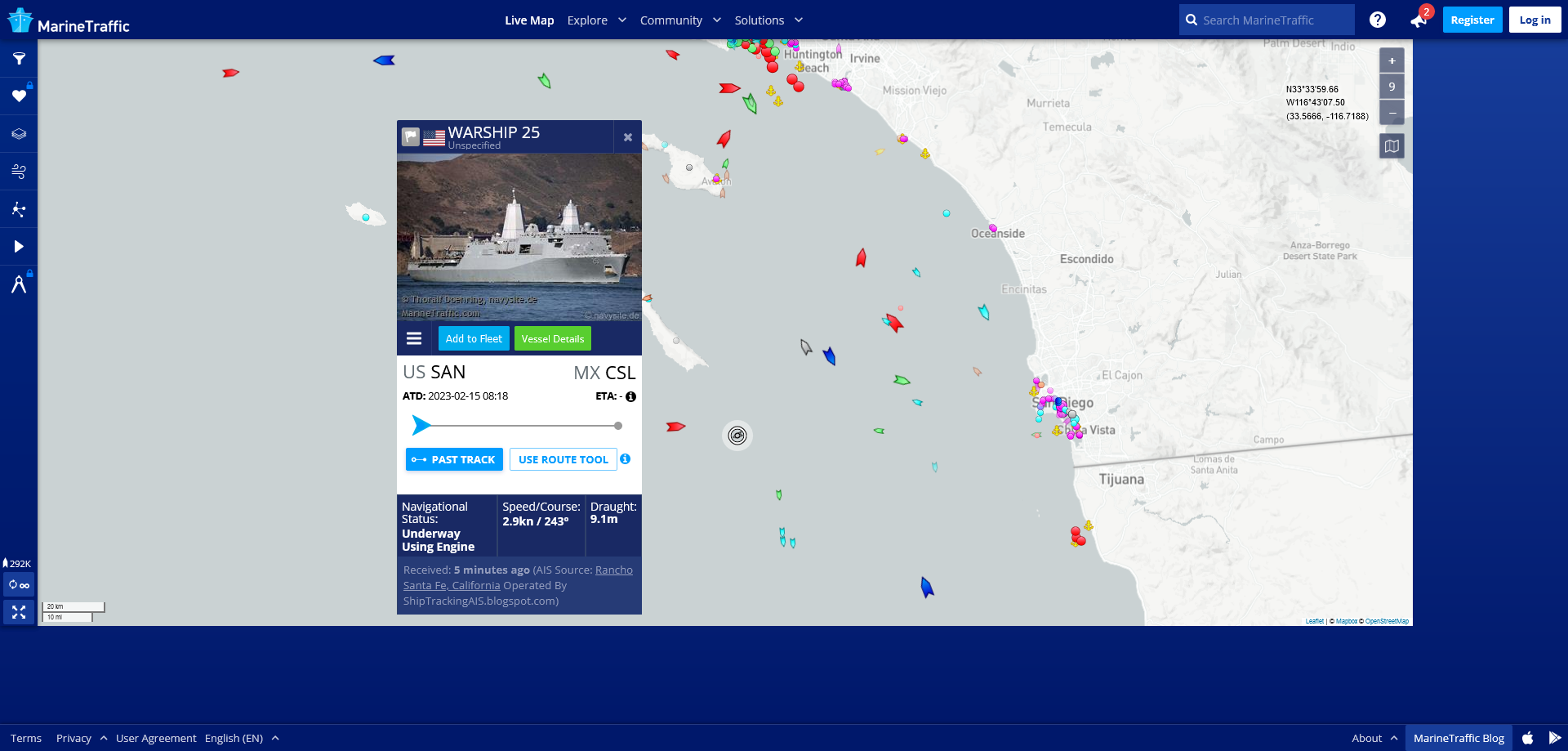
Task: Open the map layers icon
Action: (19, 134)
